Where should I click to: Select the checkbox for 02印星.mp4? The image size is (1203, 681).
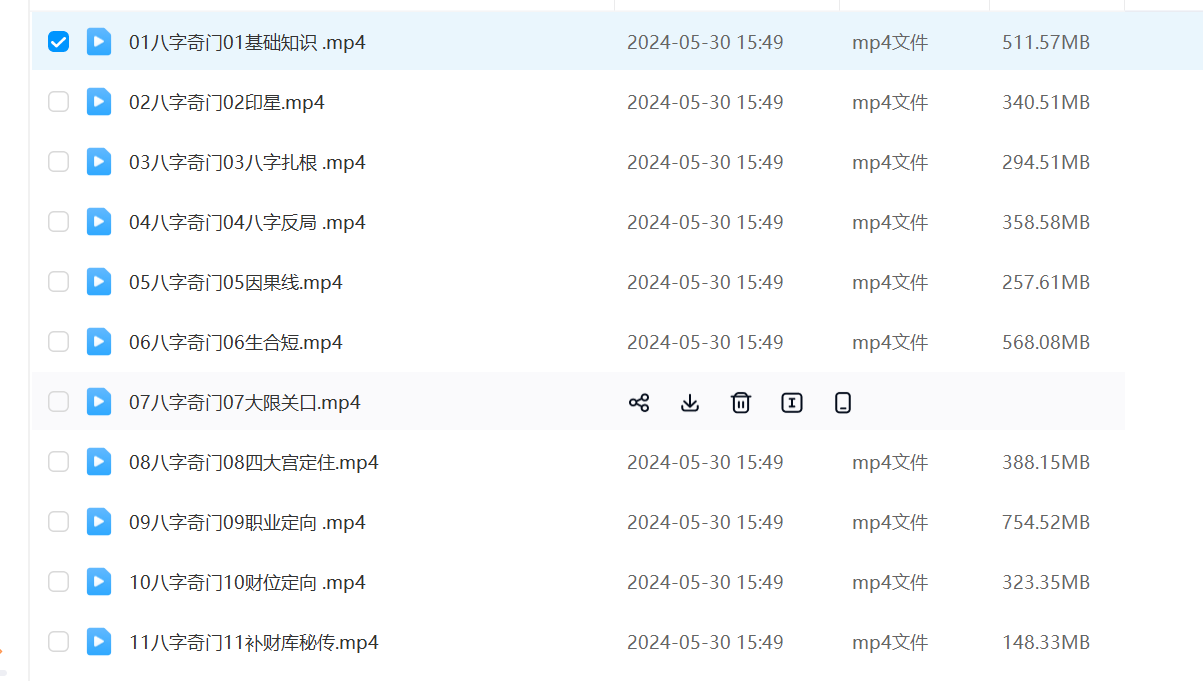tap(59, 102)
